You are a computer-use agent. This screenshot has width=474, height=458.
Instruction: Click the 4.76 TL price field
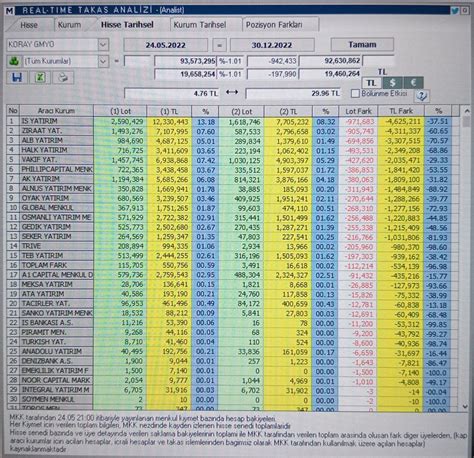(x=171, y=94)
